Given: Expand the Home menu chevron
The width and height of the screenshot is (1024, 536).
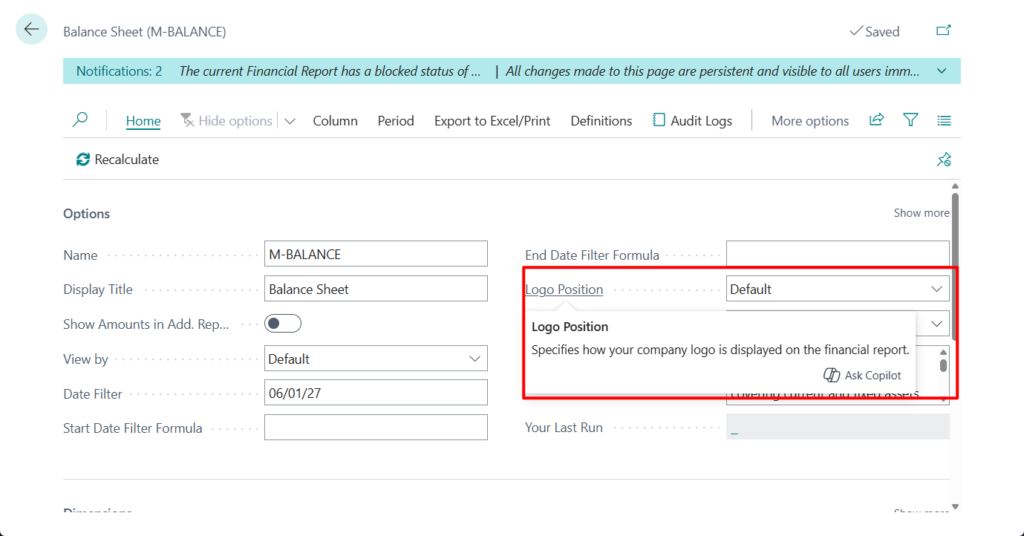Looking at the screenshot, I should 290,121.
